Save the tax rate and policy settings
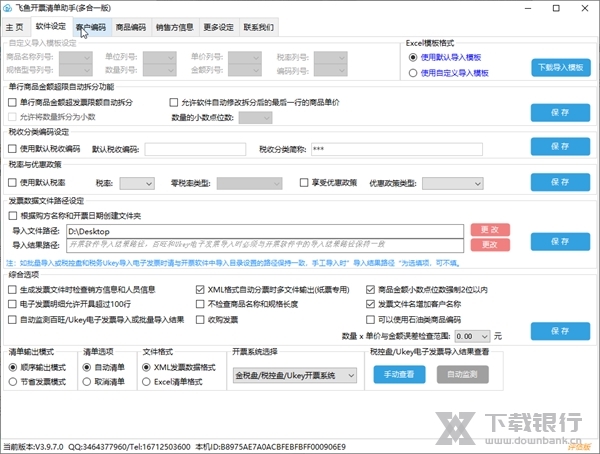Viewport: 600px width, 454px height. coord(560,182)
